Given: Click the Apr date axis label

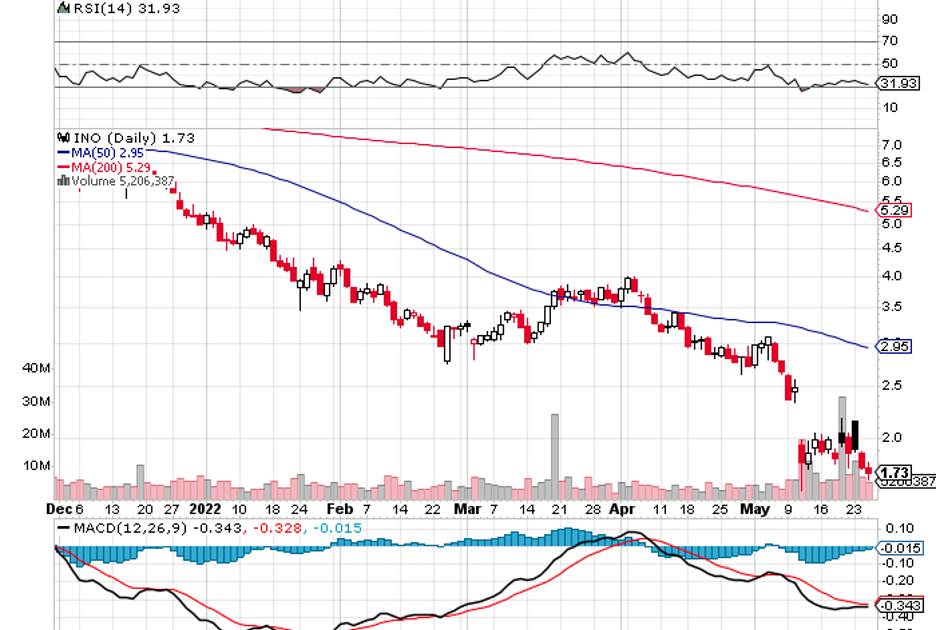Looking at the screenshot, I should [x=623, y=508].
